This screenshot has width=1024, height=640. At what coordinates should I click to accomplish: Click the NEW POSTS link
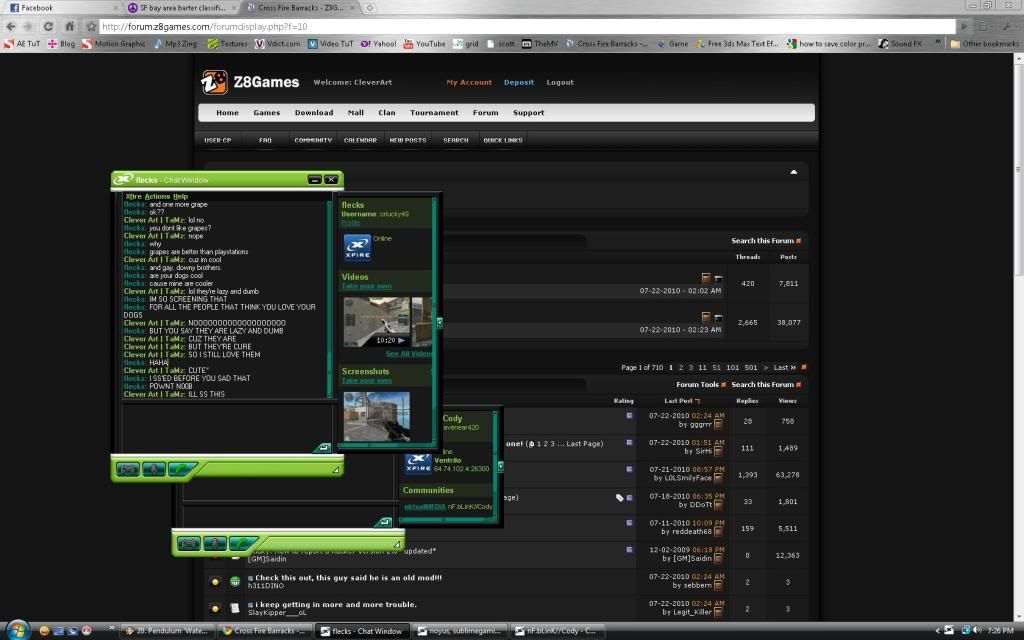pos(408,140)
